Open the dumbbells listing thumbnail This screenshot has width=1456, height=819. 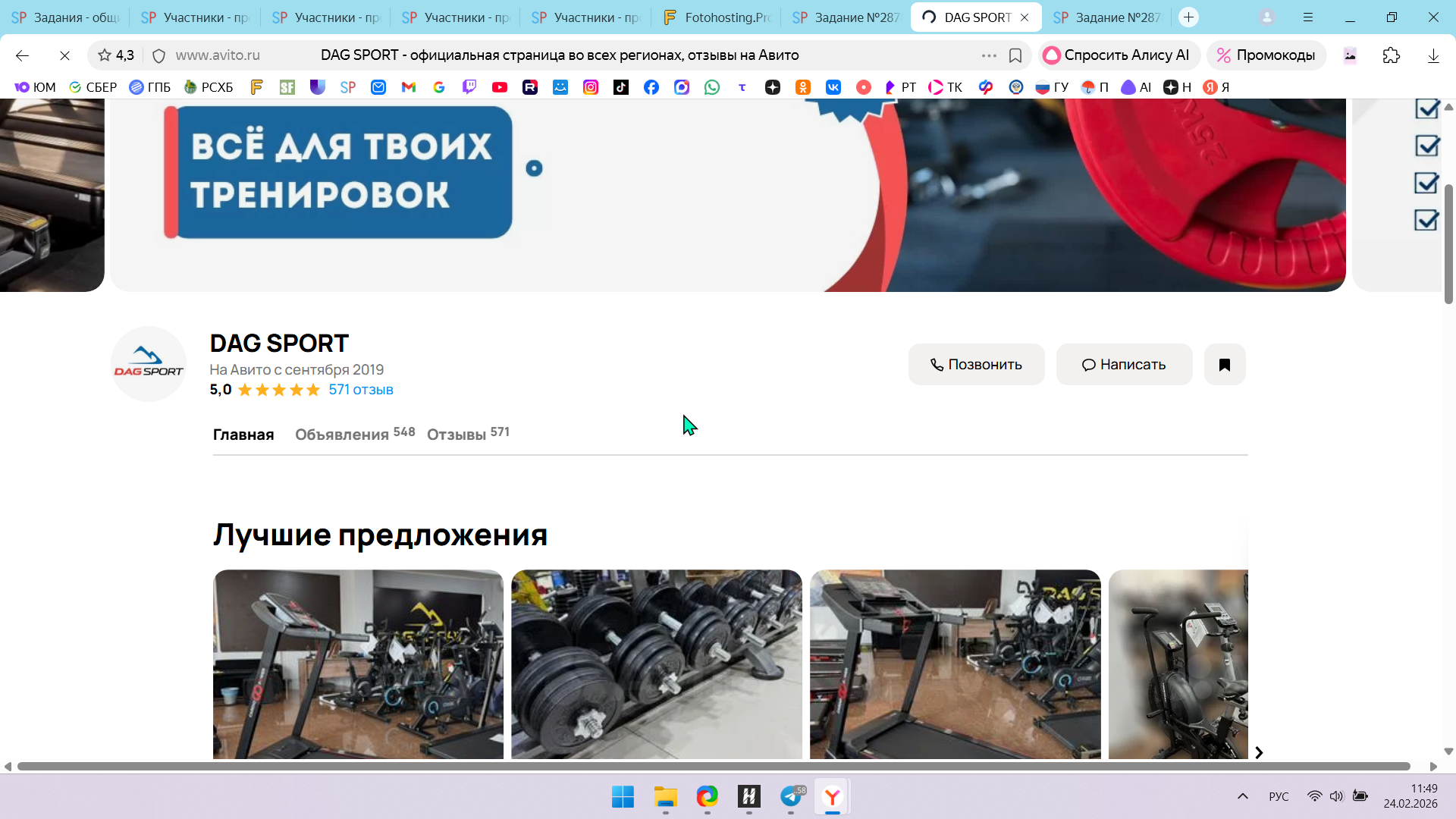(x=656, y=664)
